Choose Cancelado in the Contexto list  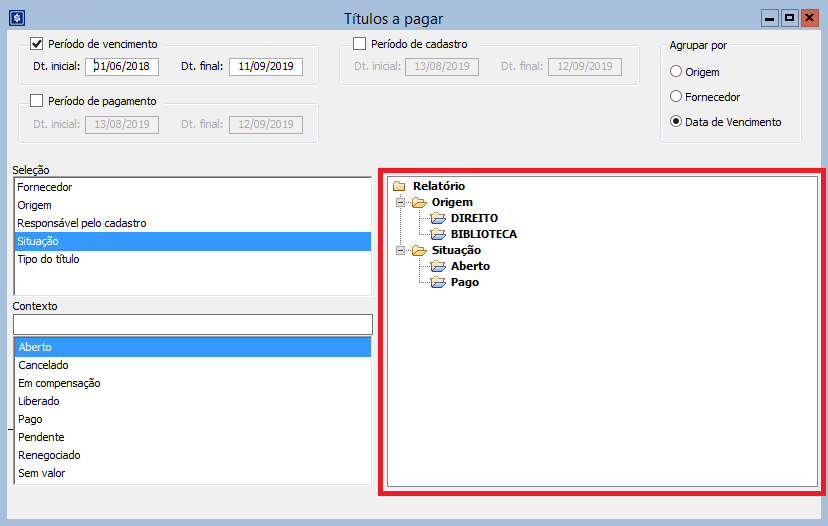[x=43, y=365]
